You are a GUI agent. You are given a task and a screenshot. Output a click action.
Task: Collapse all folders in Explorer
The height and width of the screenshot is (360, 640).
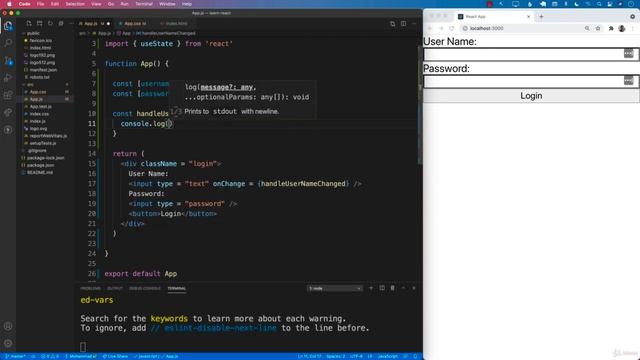tap(61, 24)
